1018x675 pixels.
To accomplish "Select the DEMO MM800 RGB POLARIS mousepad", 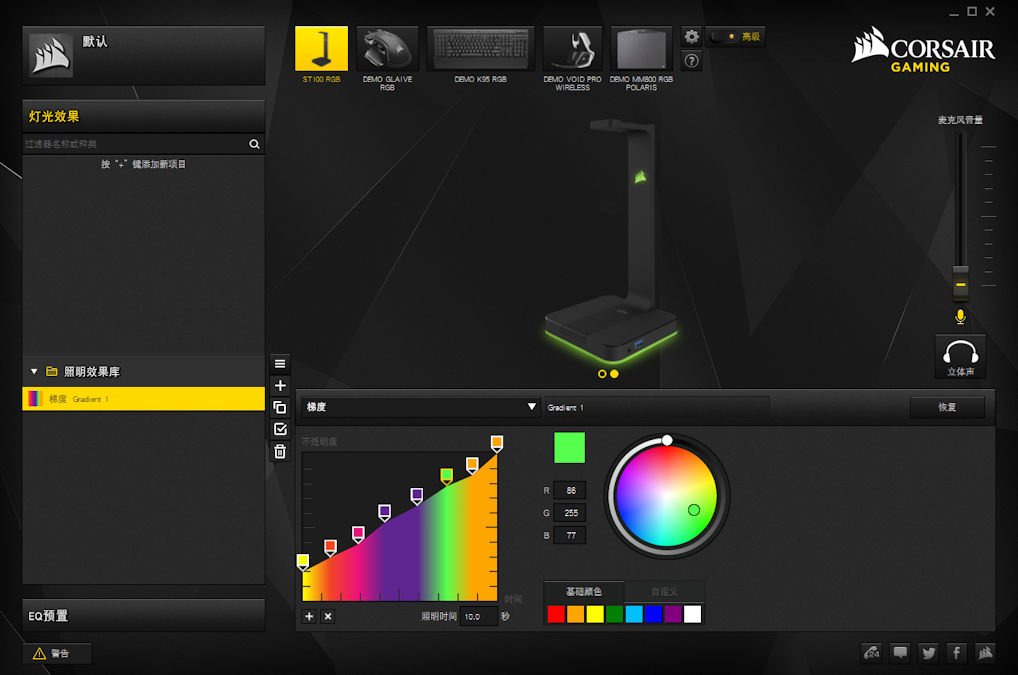I will (641, 49).
